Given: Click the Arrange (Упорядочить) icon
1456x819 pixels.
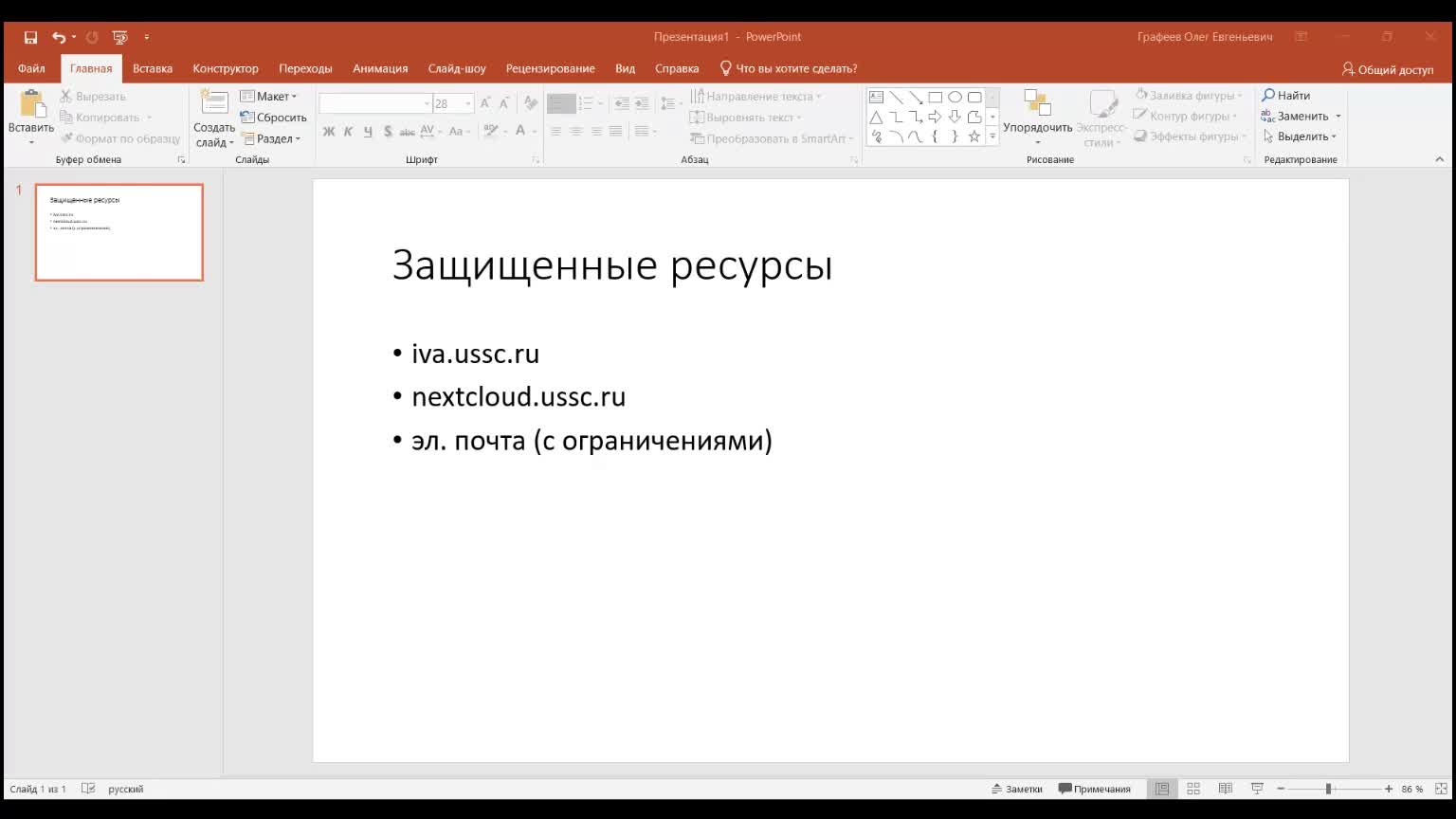Looking at the screenshot, I should (1038, 103).
